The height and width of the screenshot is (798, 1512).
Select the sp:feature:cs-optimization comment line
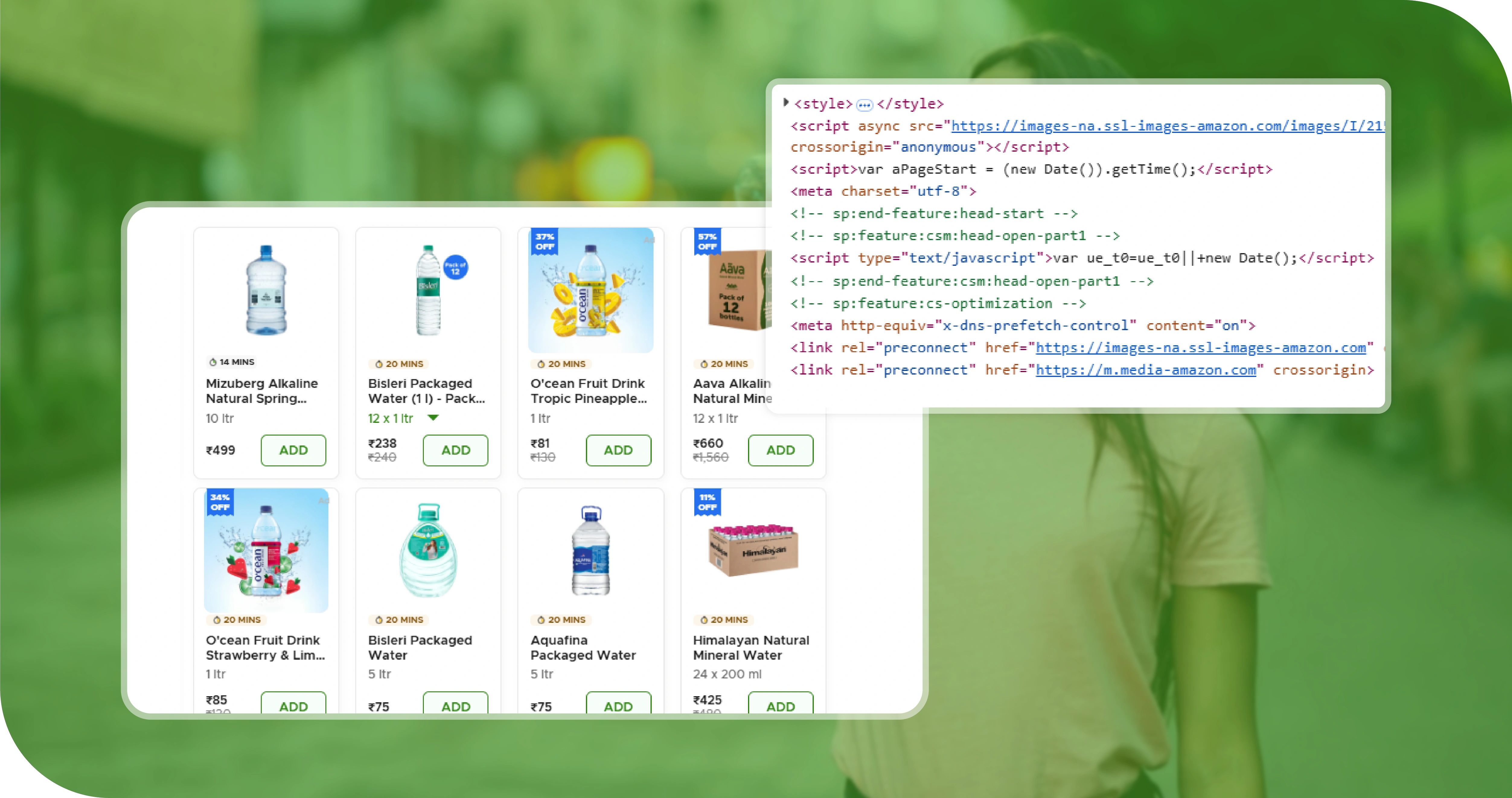click(x=938, y=304)
